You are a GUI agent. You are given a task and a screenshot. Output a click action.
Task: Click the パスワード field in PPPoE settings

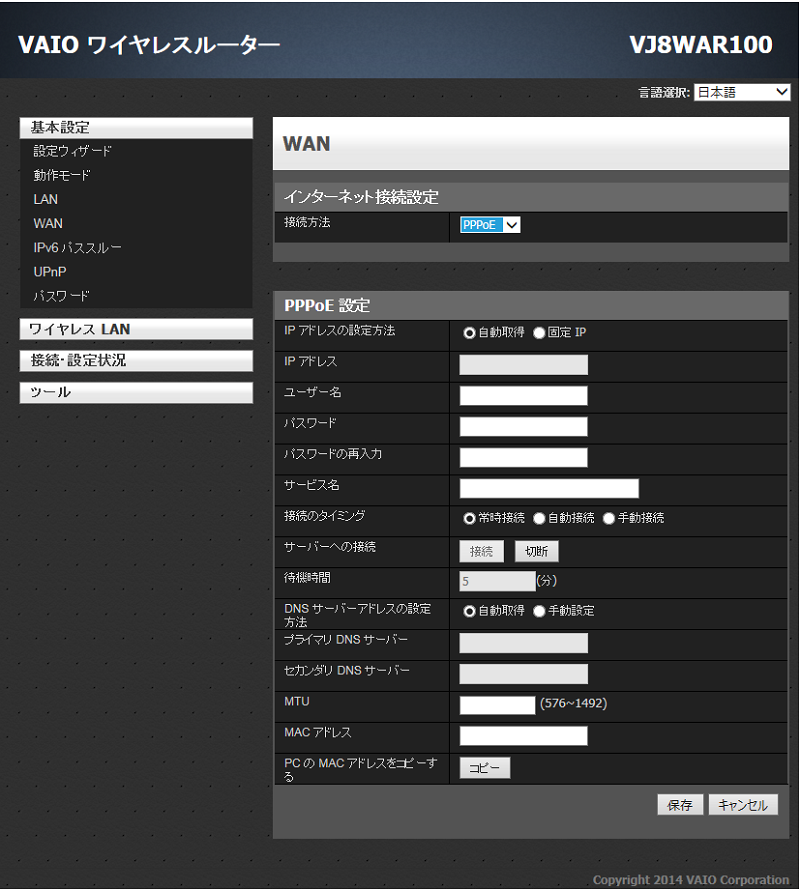click(x=523, y=426)
